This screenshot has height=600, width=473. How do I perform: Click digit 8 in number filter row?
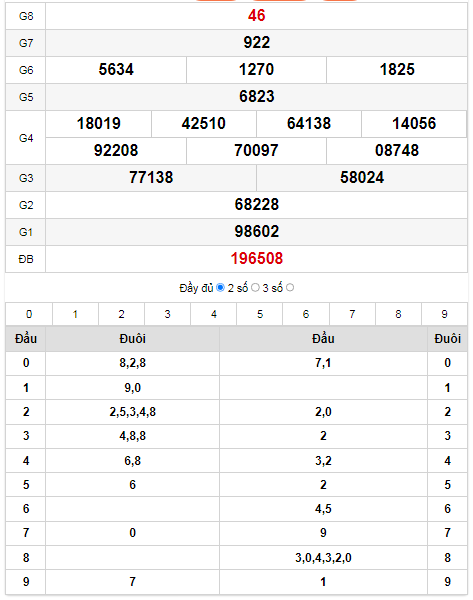(x=398, y=314)
